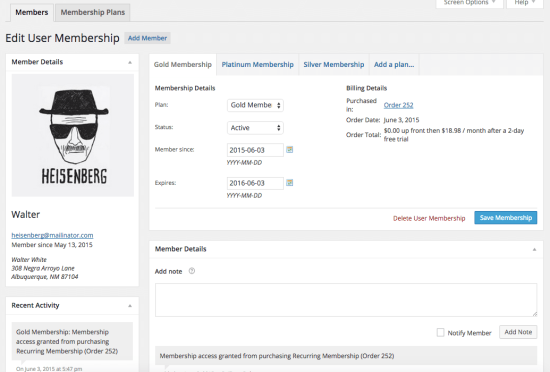Open the Expires date calendar picker
This screenshot has width=550, height=372.
pyautogui.click(x=289, y=183)
